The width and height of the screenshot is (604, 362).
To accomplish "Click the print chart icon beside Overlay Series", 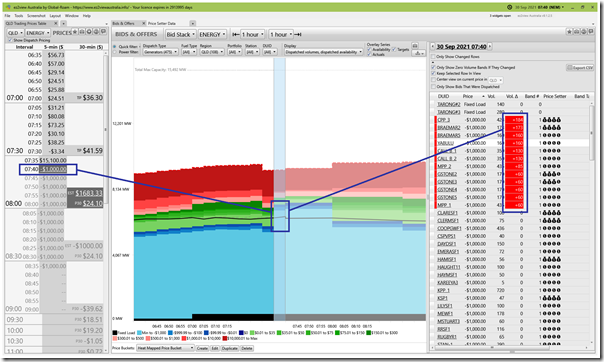I will (x=415, y=45).
